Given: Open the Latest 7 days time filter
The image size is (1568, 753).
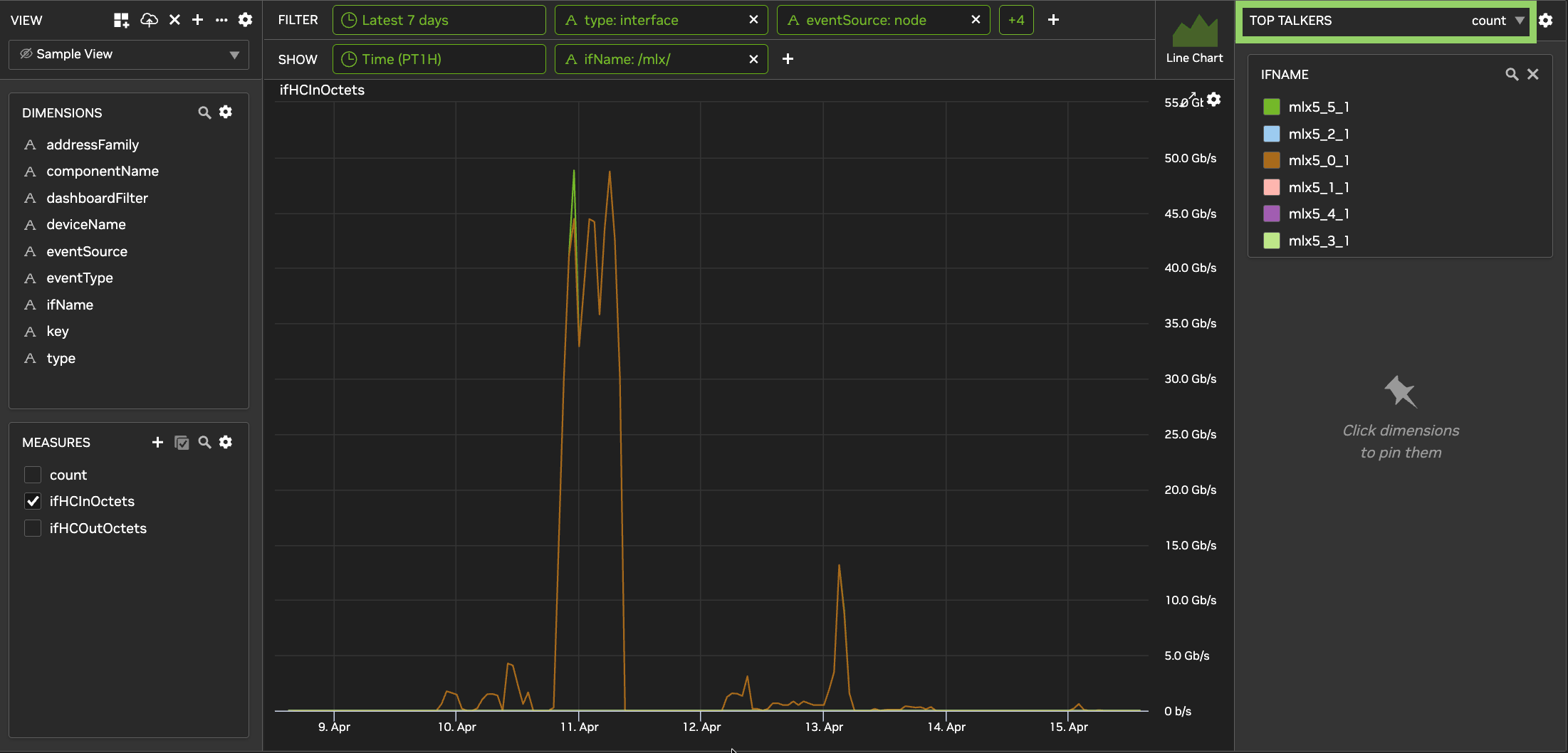Looking at the screenshot, I should click(x=439, y=20).
